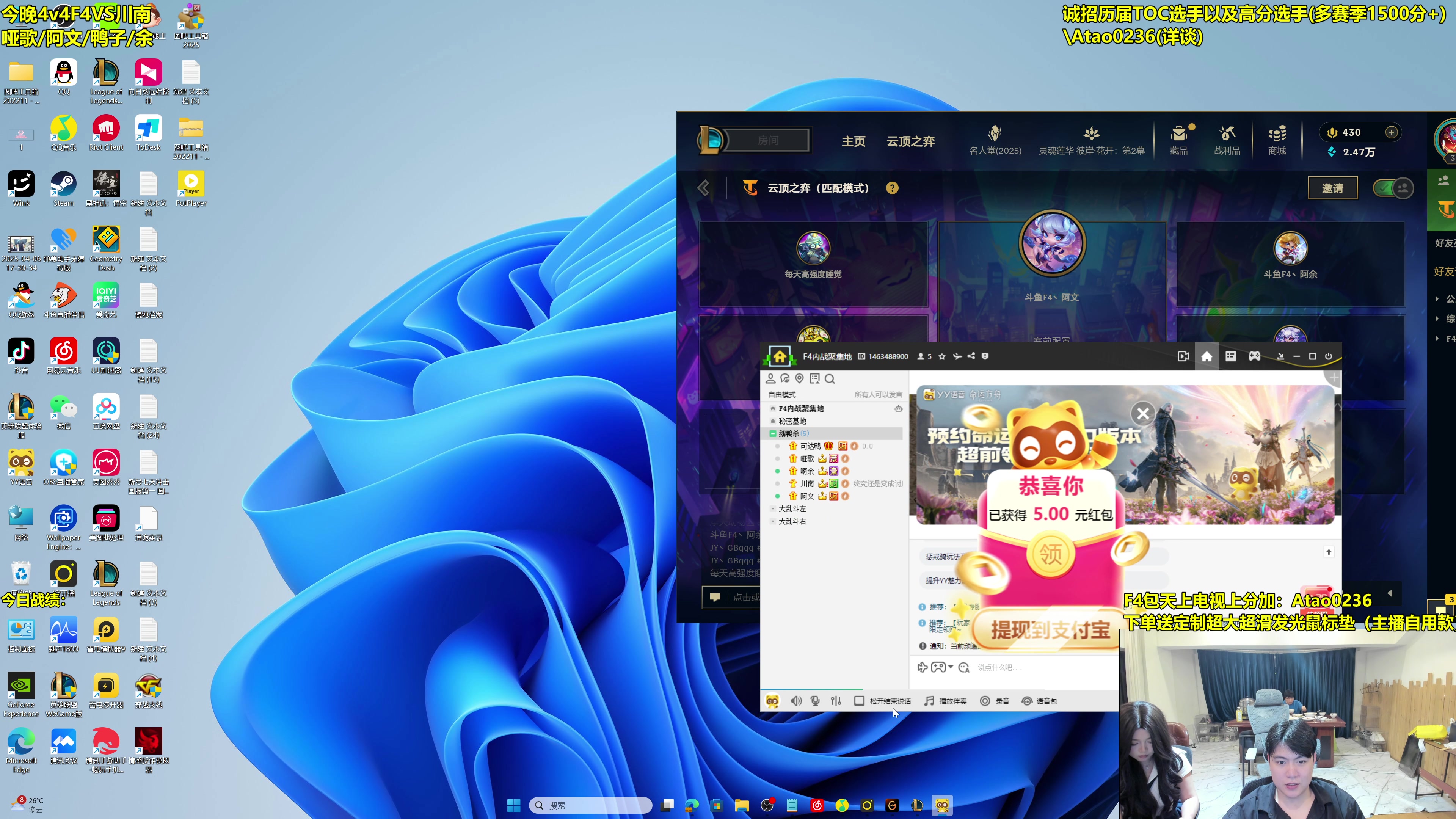Click the location pin icon in YY sidebar toolbar
The height and width of the screenshot is (819, 1456).
pos(799,379)
